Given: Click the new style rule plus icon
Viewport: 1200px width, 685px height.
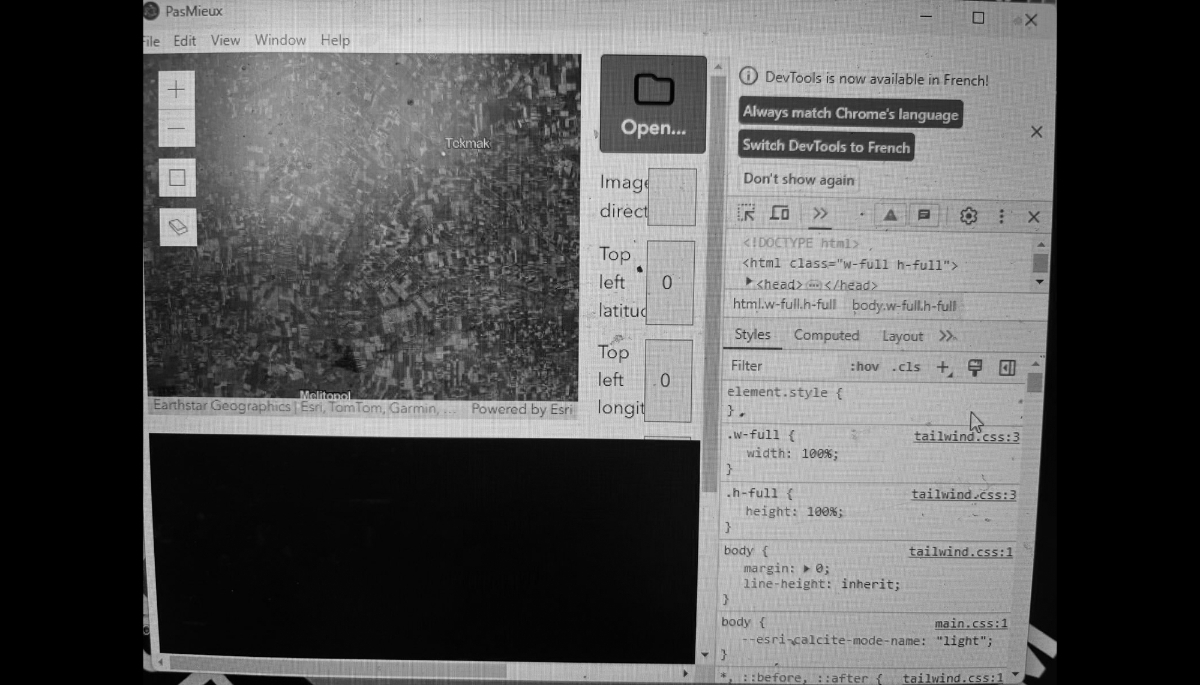Looking at the screenshot, I should point(942,368).
